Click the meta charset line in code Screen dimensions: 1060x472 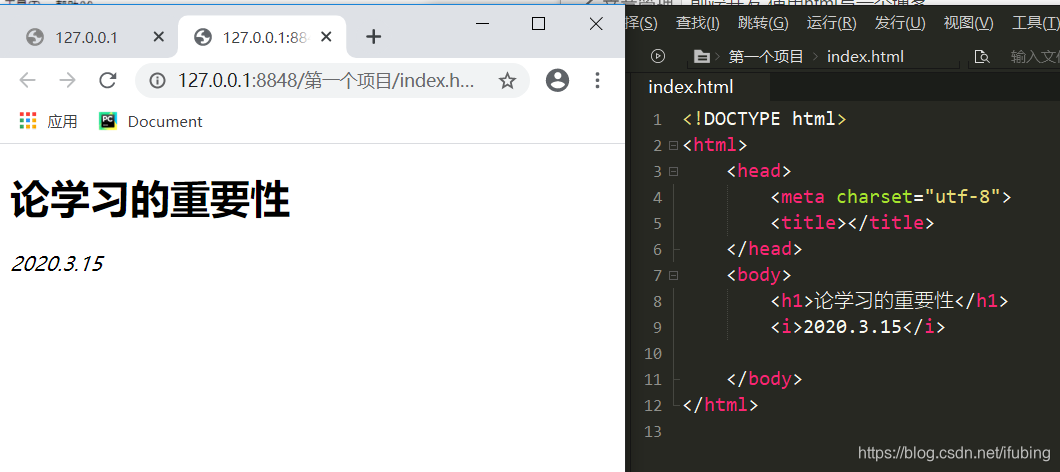[891, 197]
